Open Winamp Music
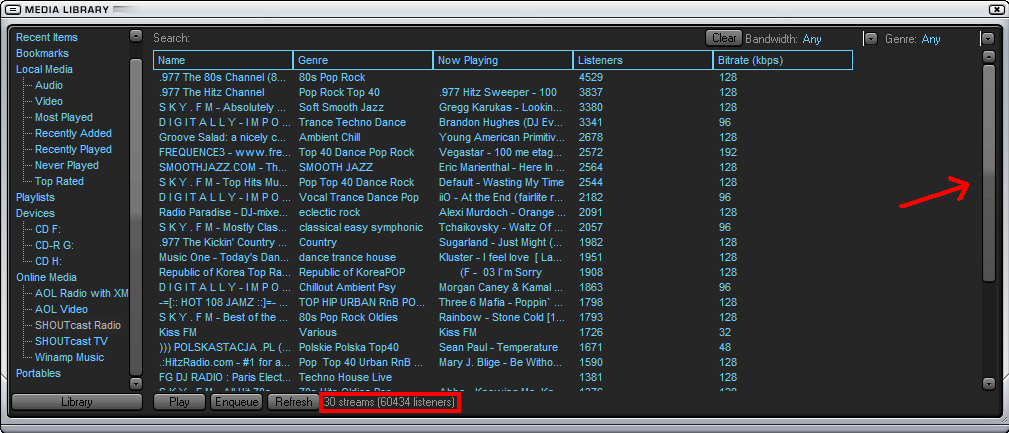The height and width of the screenshot is (433, 1009). (x=69, y=357)
